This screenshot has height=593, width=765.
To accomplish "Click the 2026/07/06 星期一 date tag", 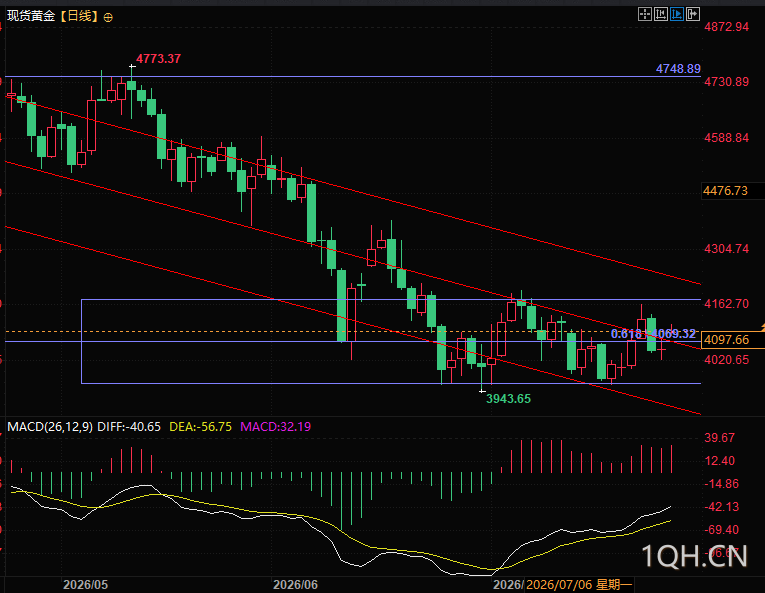I will pyautogui.click(x=579, y=585).
